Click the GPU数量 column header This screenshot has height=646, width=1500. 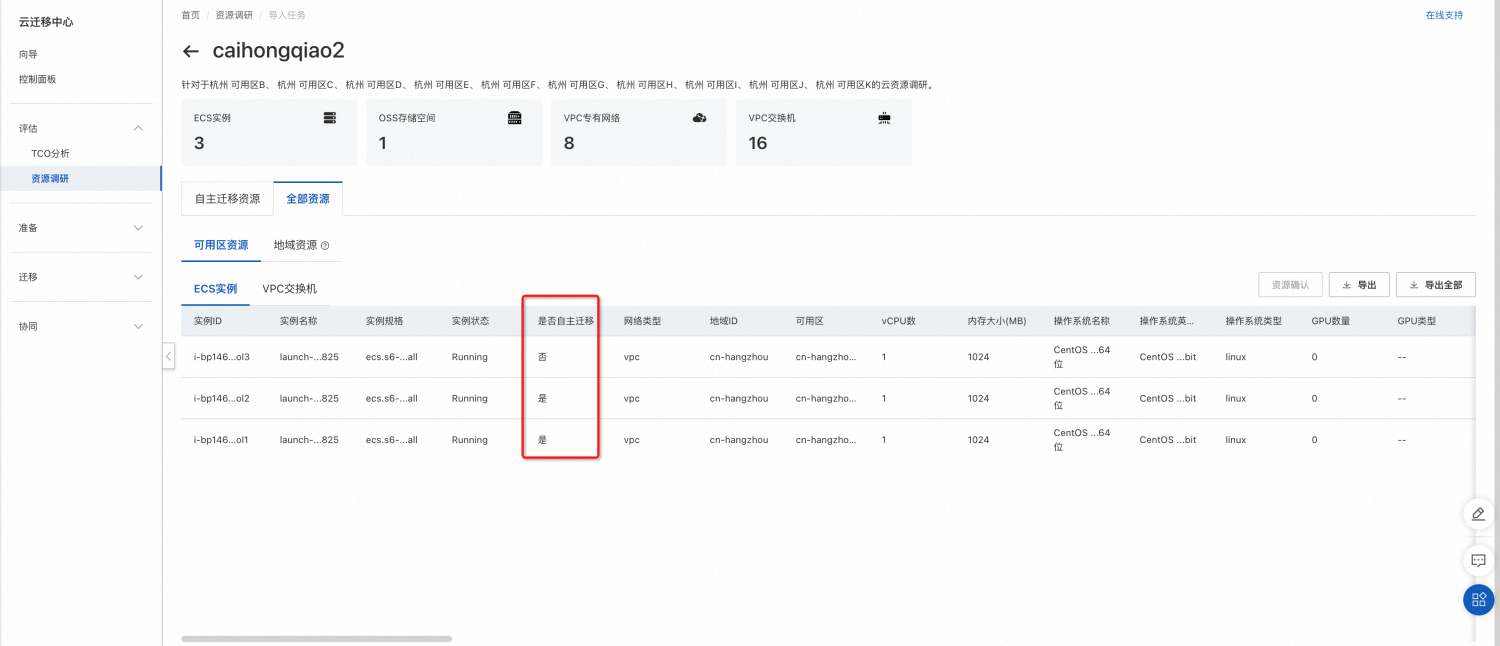(1331, 321)
